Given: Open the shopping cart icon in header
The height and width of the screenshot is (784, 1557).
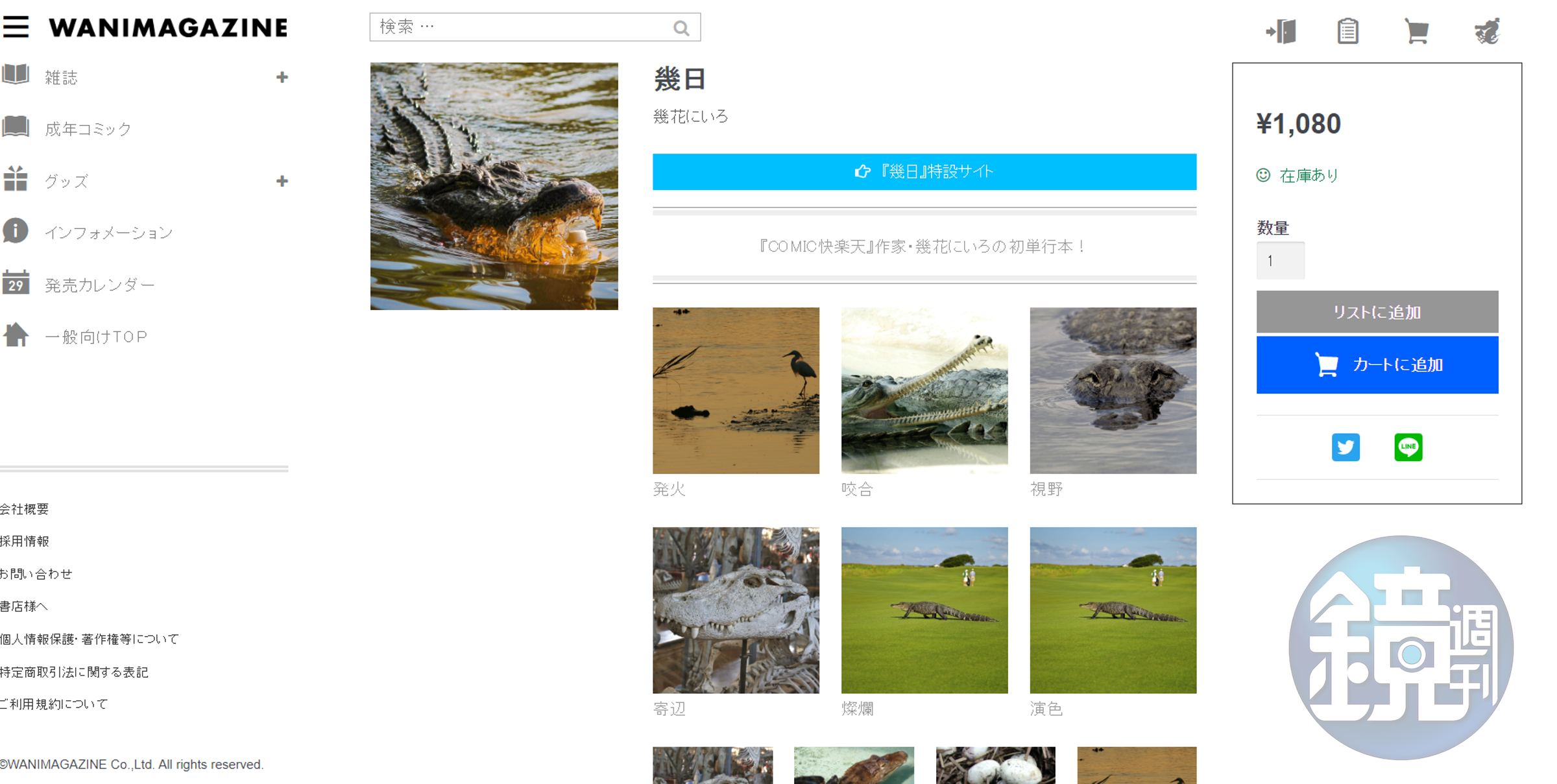Looking at the screenshot, I should pos(1417,30).
